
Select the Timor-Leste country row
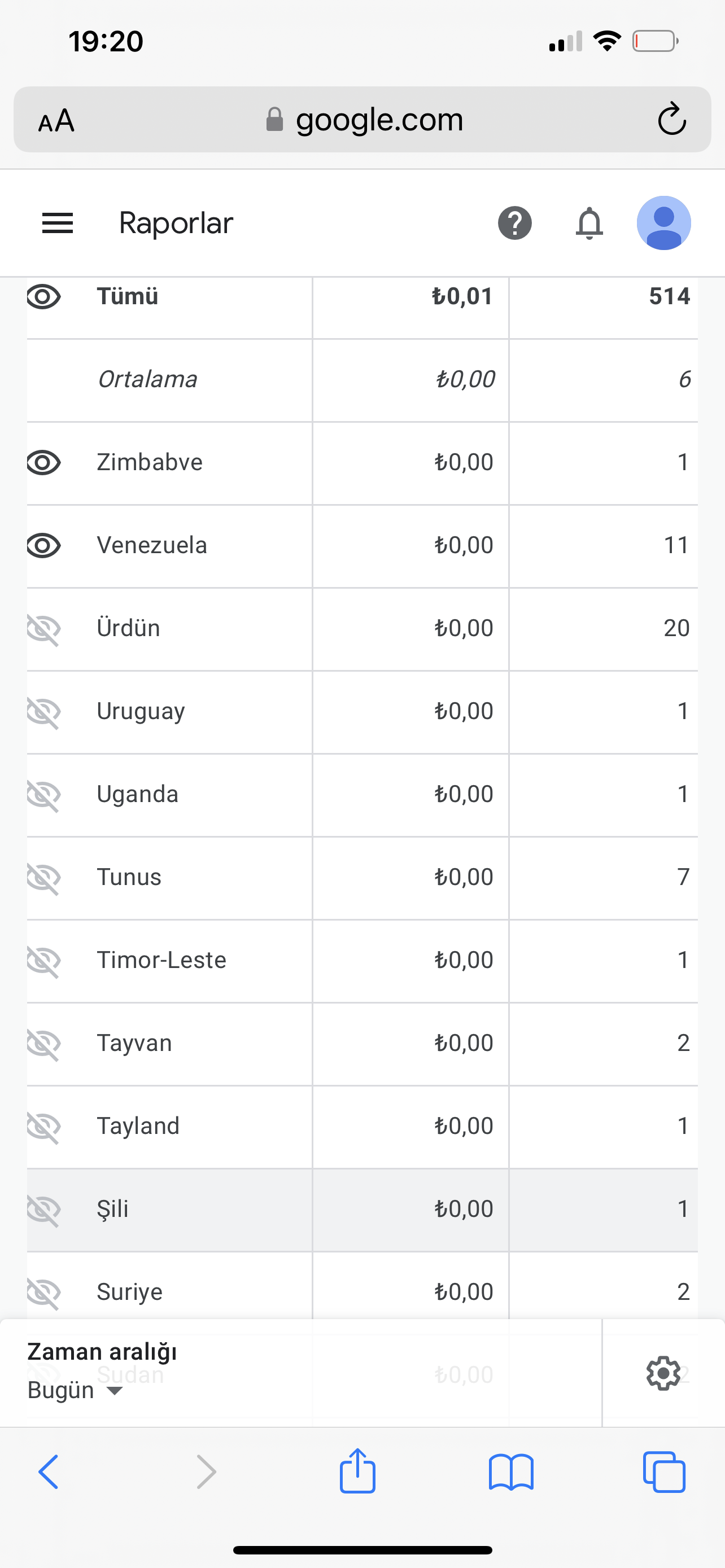pyautogui.click(x=362, y=961)
